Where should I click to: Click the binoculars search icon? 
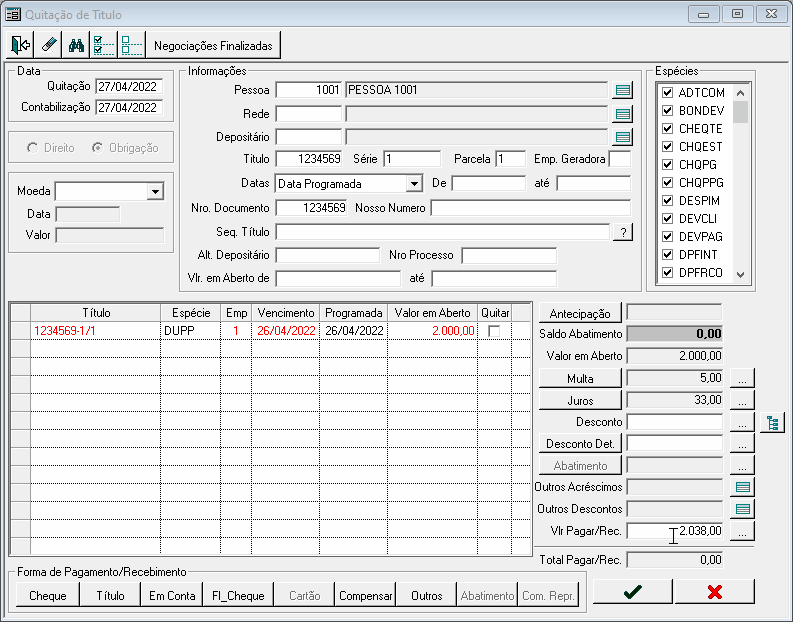[76, 45]
